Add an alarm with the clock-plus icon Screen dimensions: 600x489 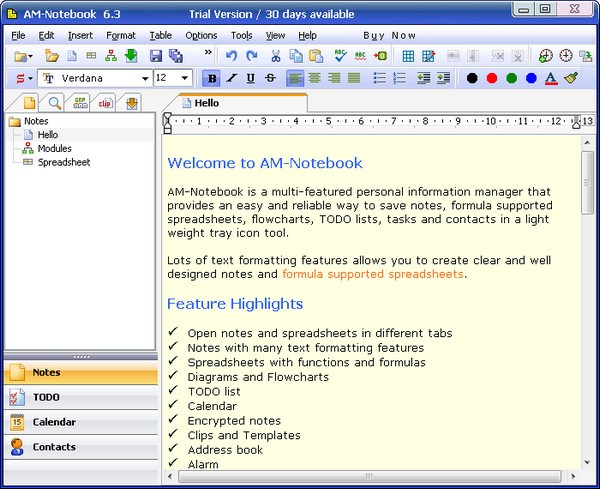tap(546, 56)
